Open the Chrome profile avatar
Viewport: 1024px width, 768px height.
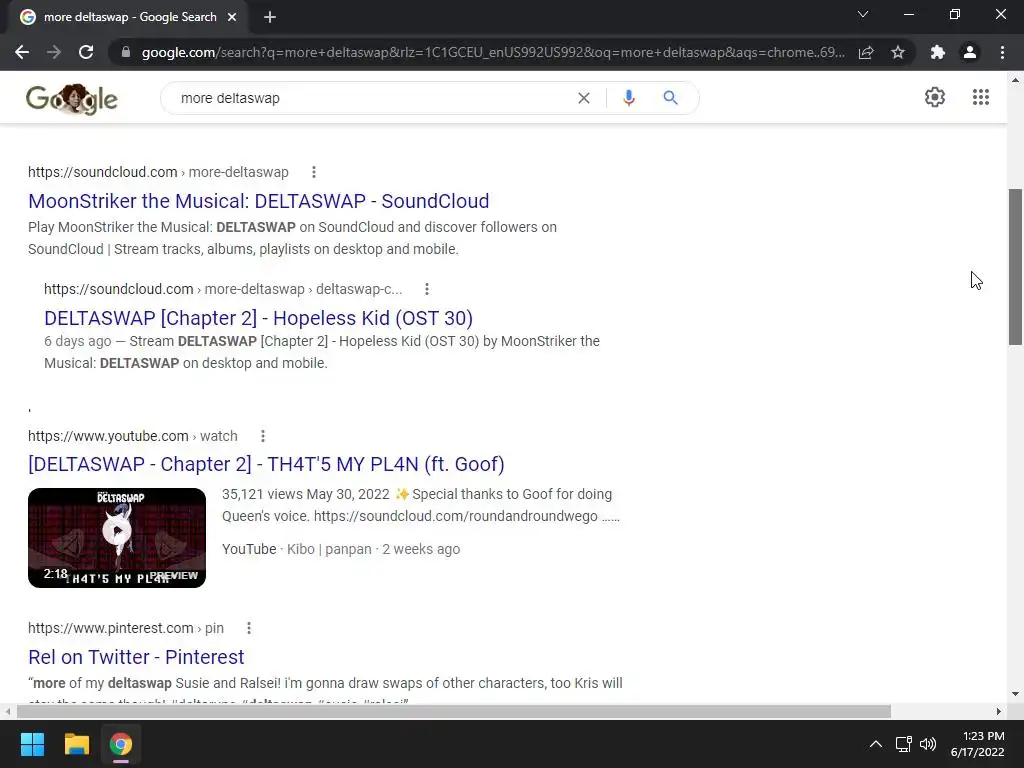[x=970, y=52]
